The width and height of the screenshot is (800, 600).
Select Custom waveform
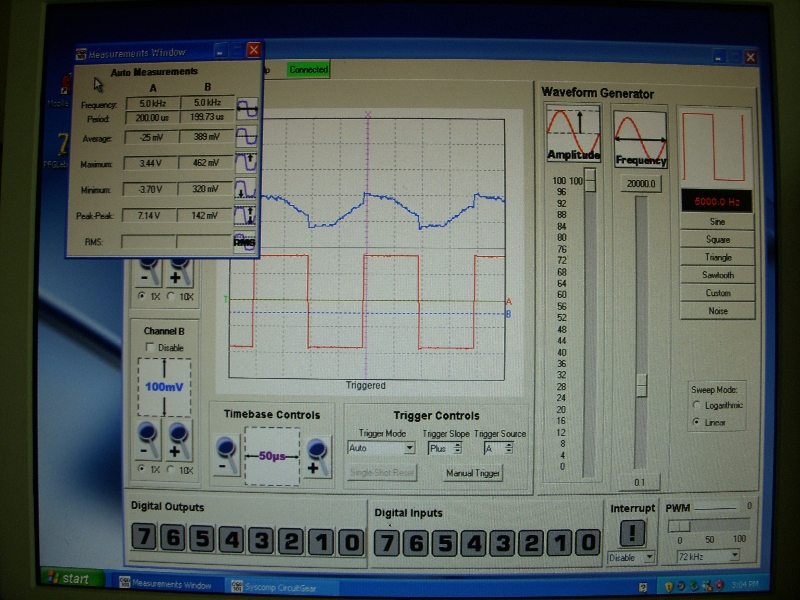tap(718, 293)
